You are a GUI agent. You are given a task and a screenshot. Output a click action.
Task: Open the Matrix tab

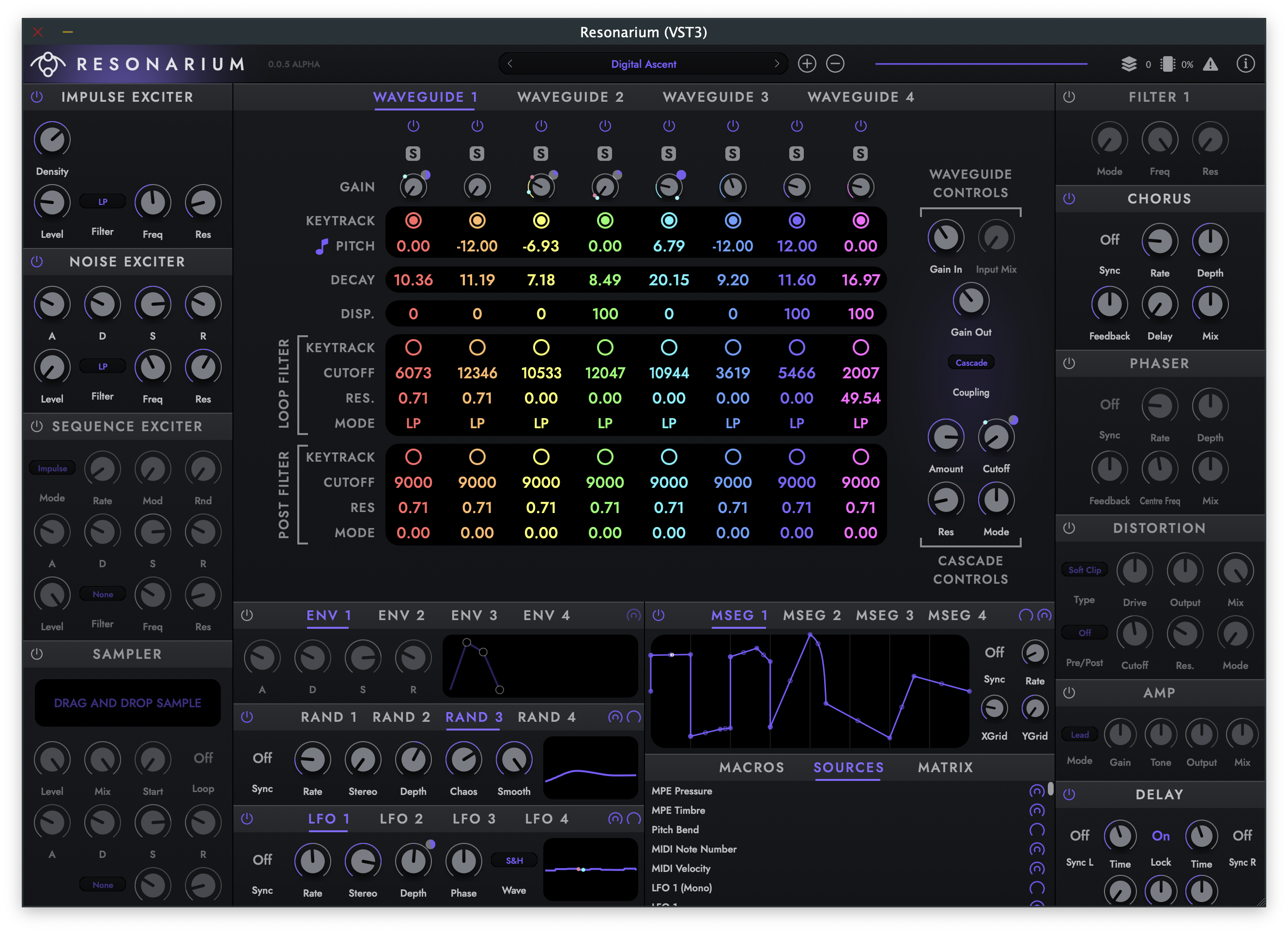(945, 767)
